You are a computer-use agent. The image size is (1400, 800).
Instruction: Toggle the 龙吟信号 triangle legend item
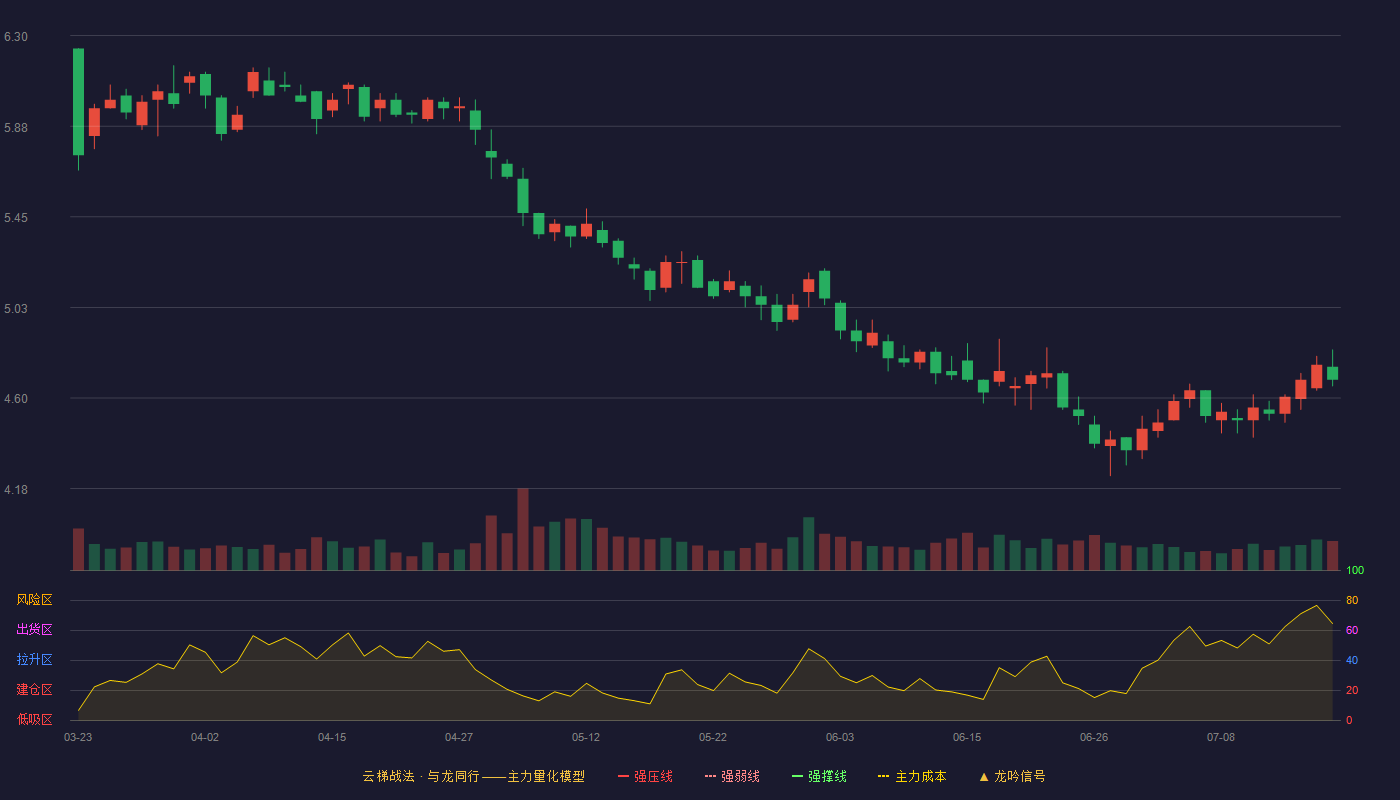point(1012,776)
